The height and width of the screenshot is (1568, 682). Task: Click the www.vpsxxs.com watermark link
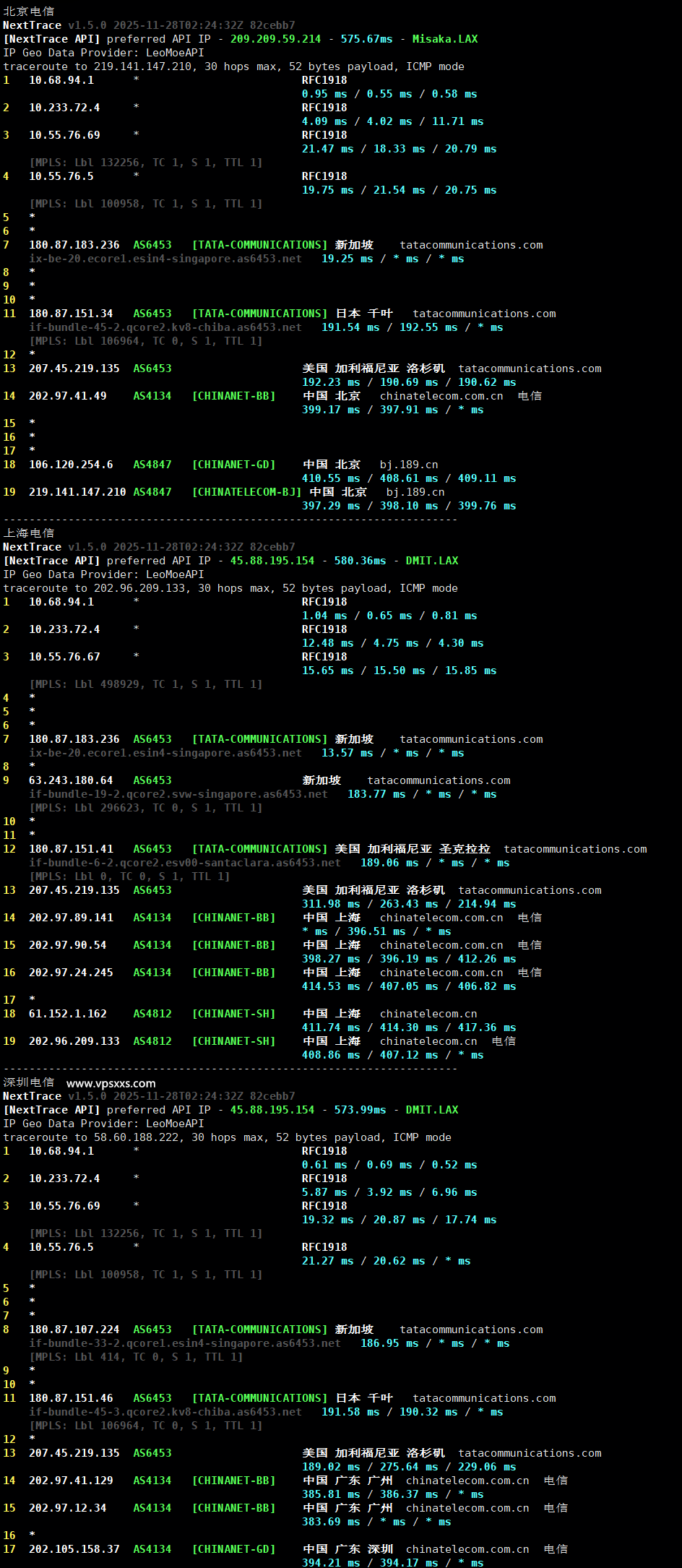(111, 1083)
